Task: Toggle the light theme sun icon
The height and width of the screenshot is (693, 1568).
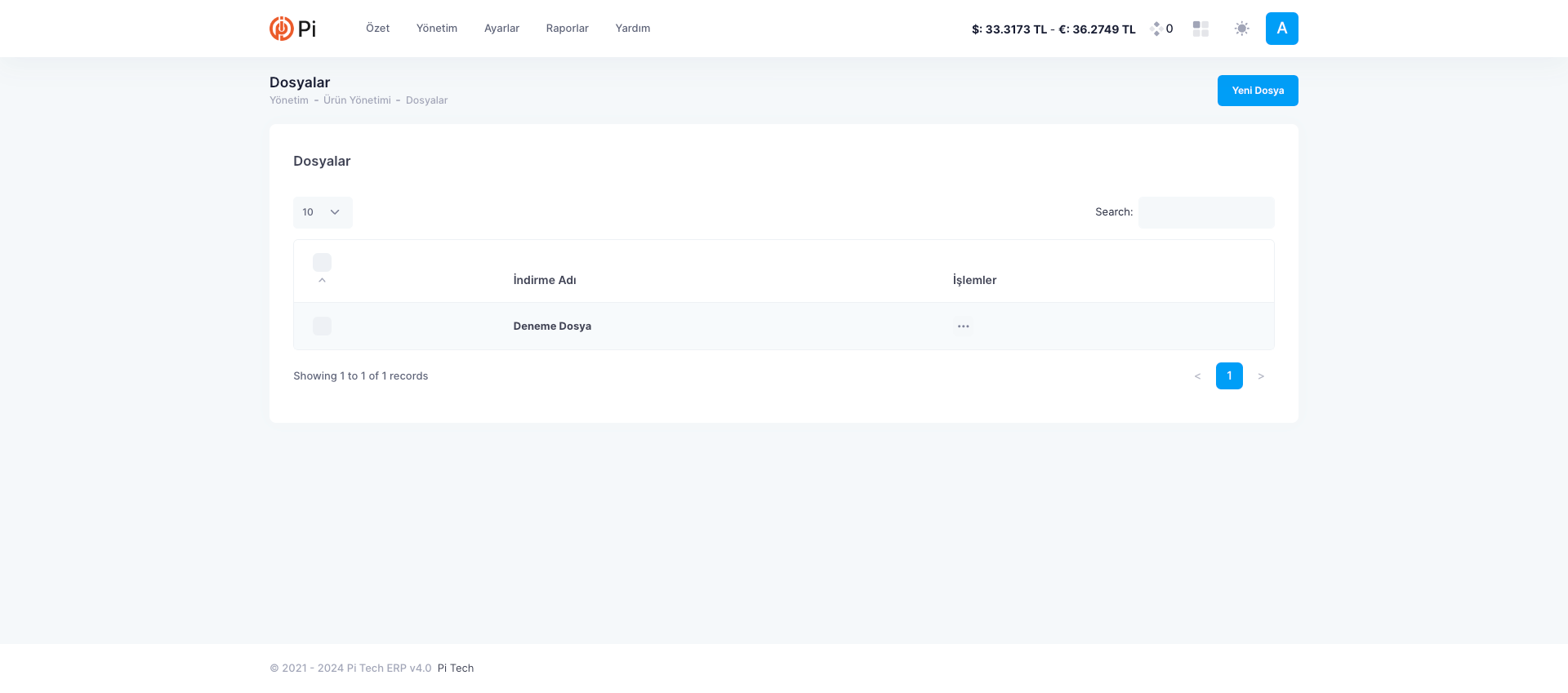Action: (1241, 29)
